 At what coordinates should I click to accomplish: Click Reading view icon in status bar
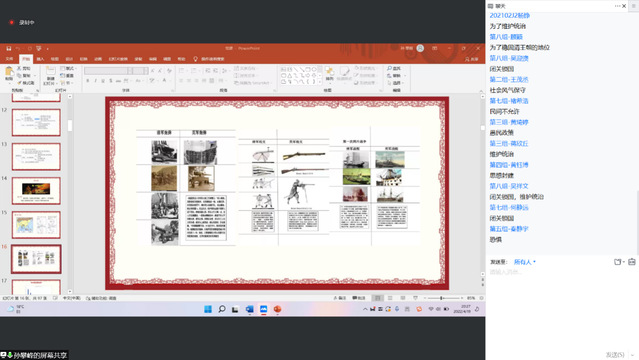(x=403, y=298)
